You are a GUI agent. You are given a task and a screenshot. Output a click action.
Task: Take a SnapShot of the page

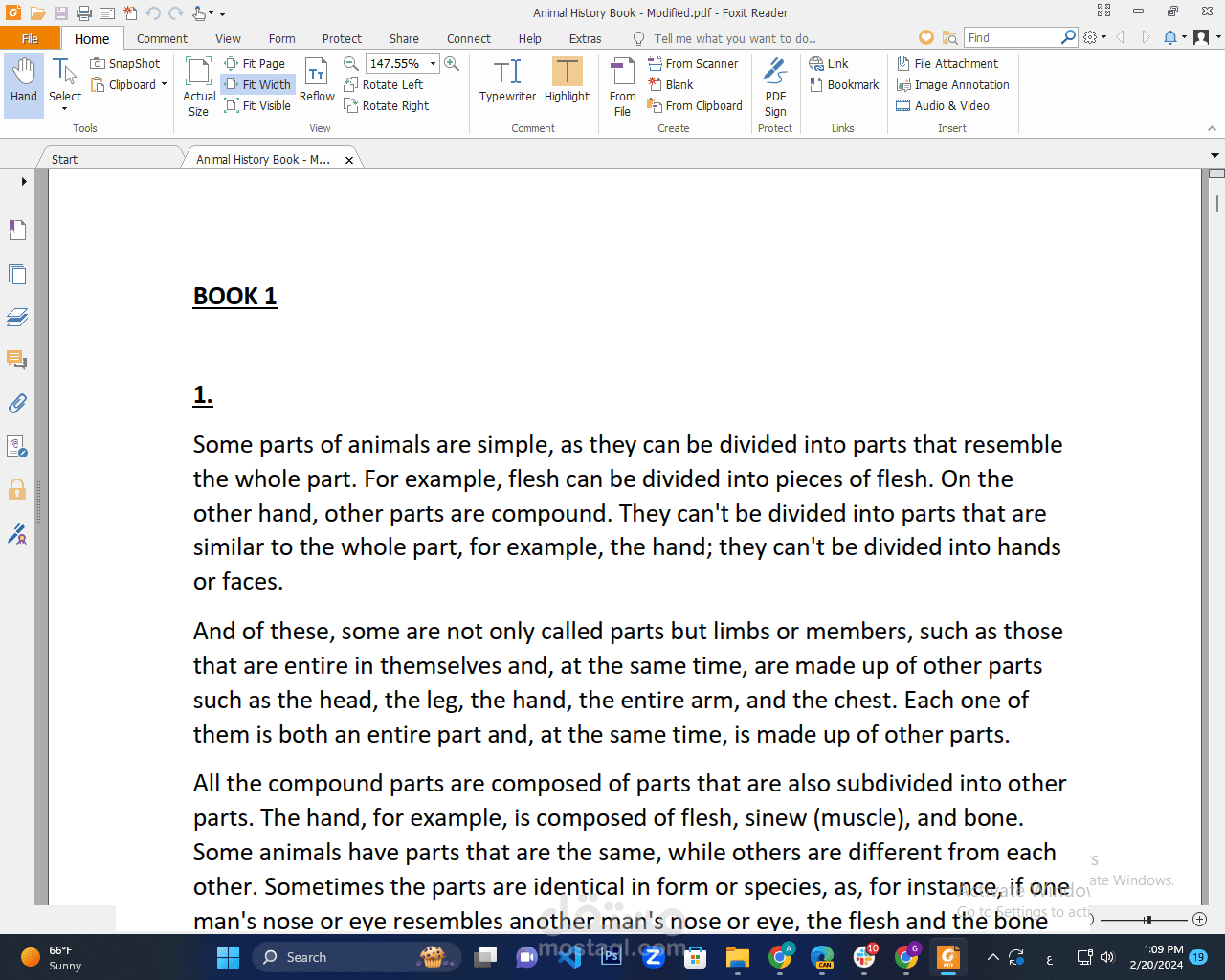click(x=125, y=64)
